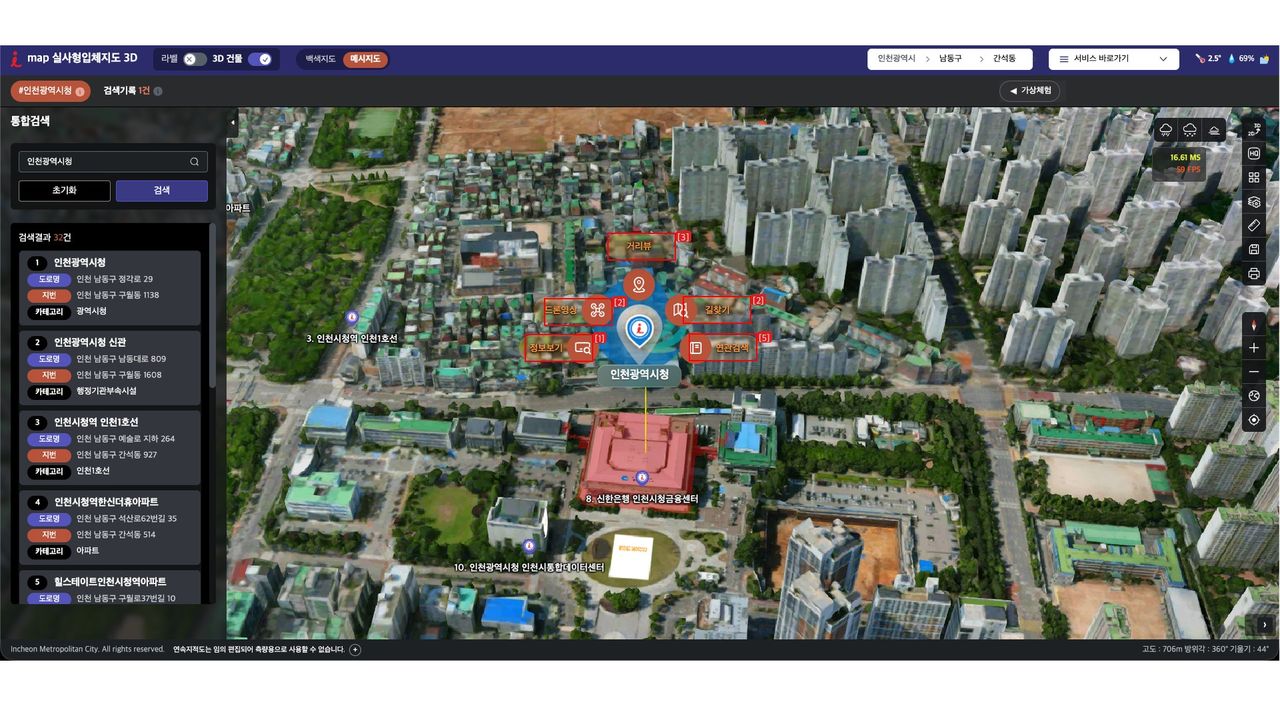
Task: Open the 서비스 바로가기 dropdown
Action: [1113, 59]
